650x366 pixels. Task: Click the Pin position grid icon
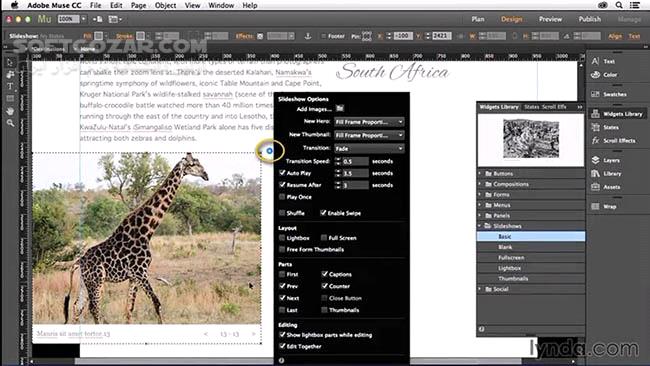click(367, 36)
